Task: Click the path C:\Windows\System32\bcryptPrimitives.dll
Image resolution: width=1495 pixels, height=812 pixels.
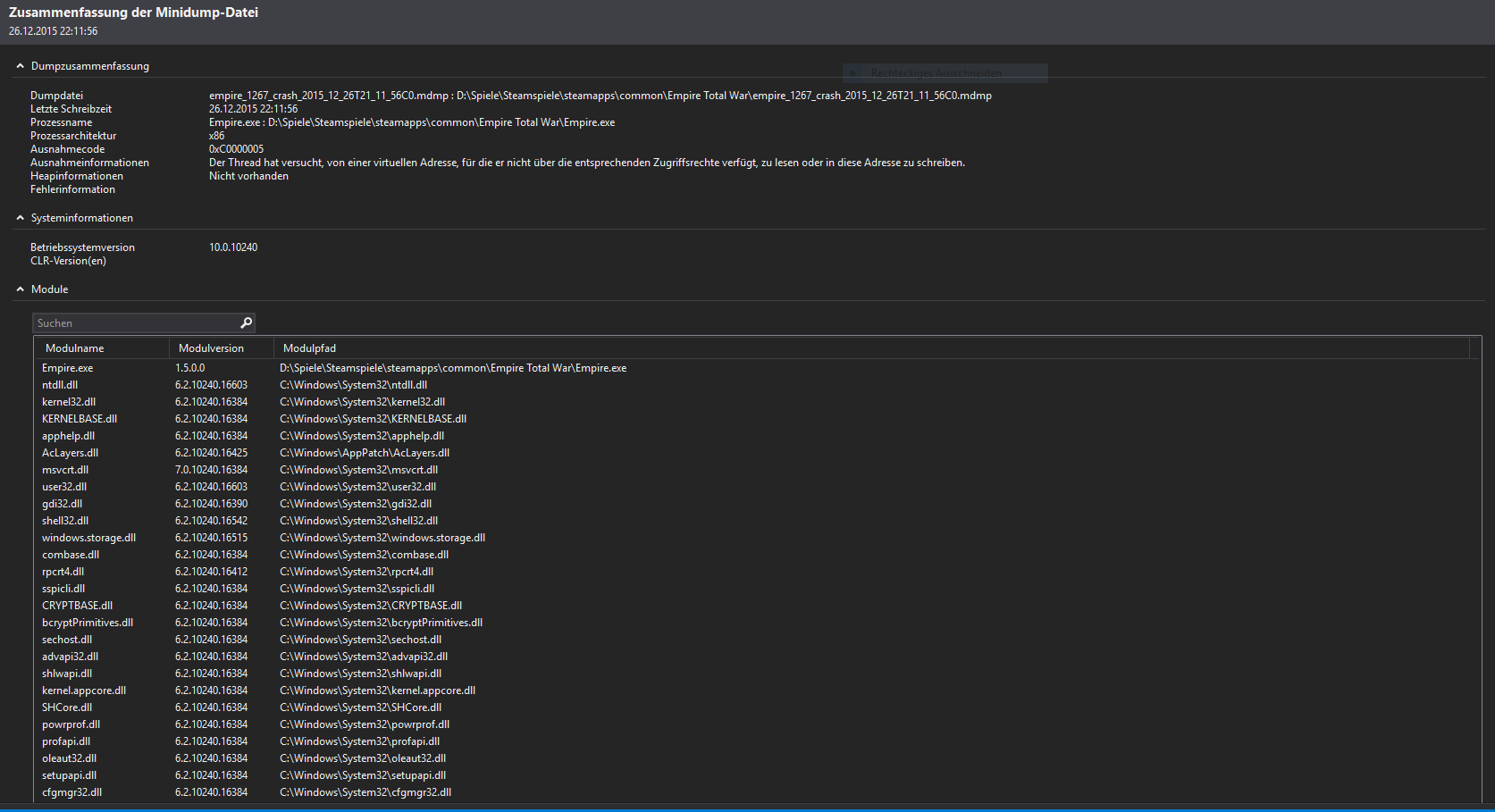Action: [381, 623]
